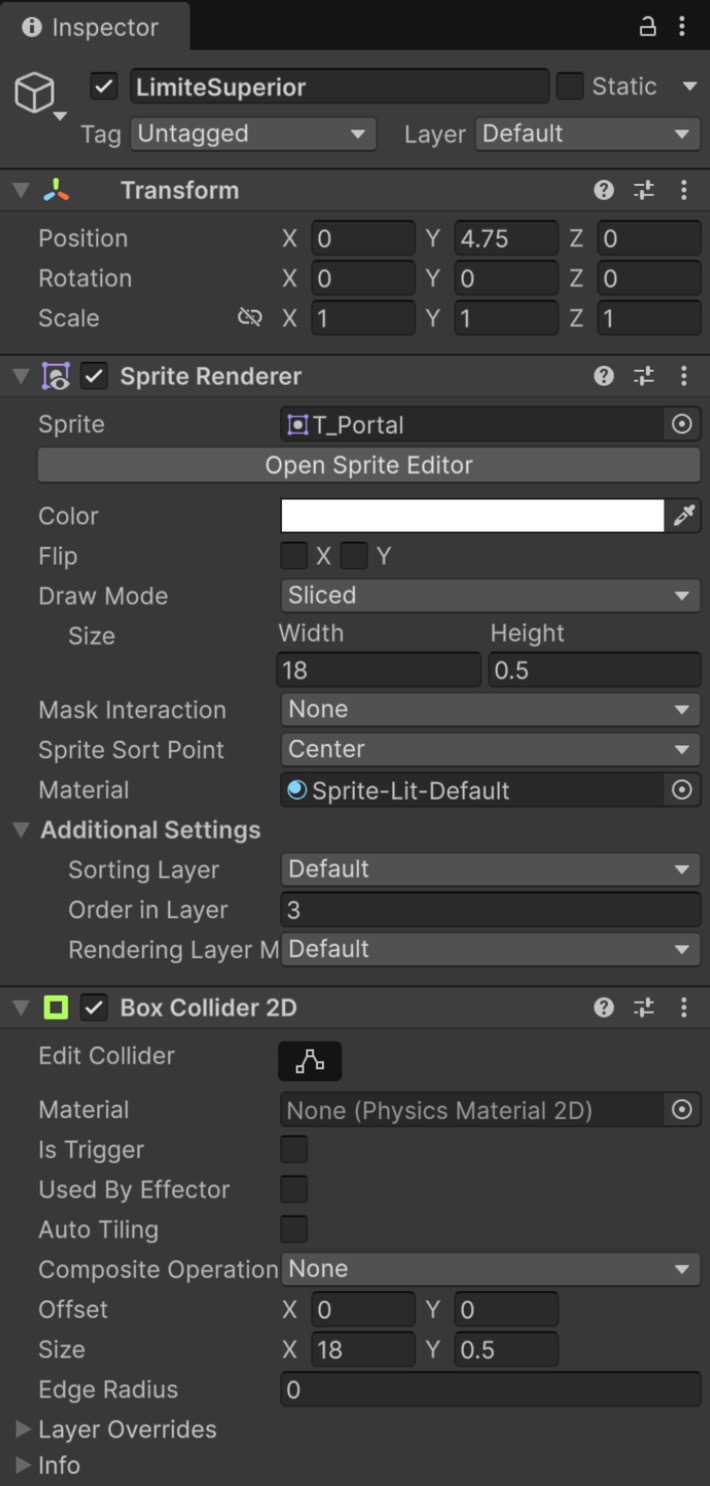Open the Tag dropdown showing Untagged

[x=253, y=134]
